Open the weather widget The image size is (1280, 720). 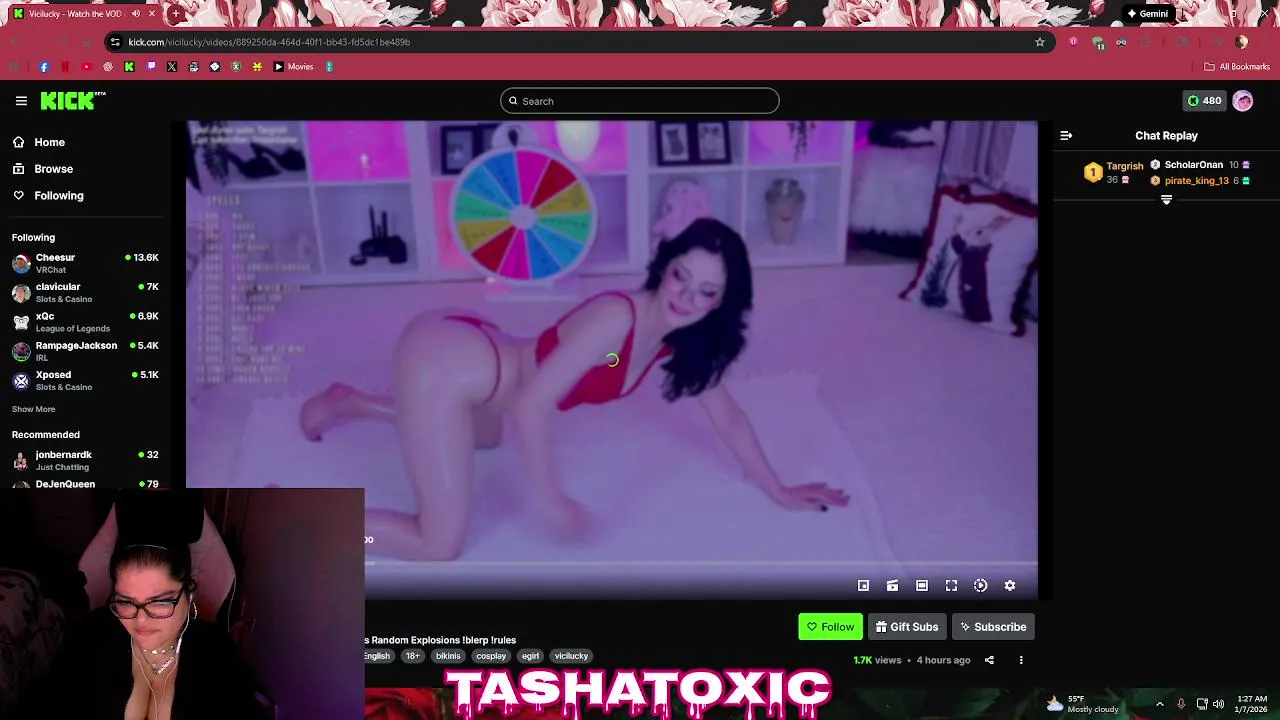click(x=1082, y=704)
